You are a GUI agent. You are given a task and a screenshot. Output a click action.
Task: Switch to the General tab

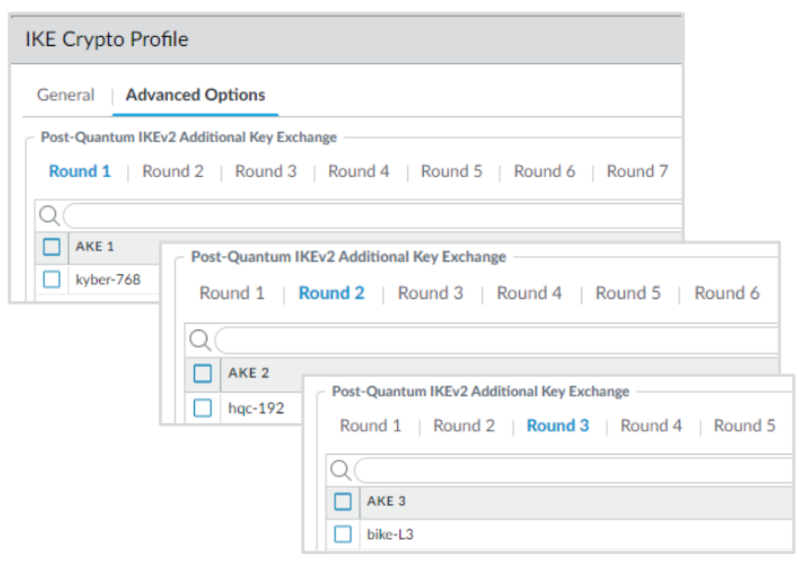tap(66, 95)
